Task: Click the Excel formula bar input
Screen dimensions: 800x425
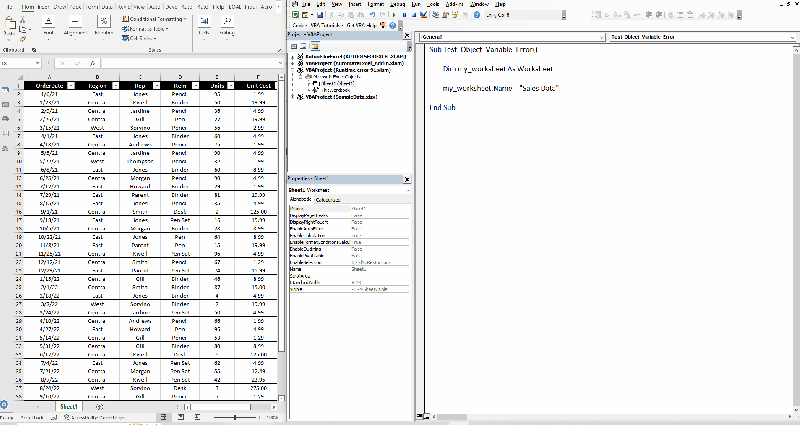Action: click(x=191, y=63)
